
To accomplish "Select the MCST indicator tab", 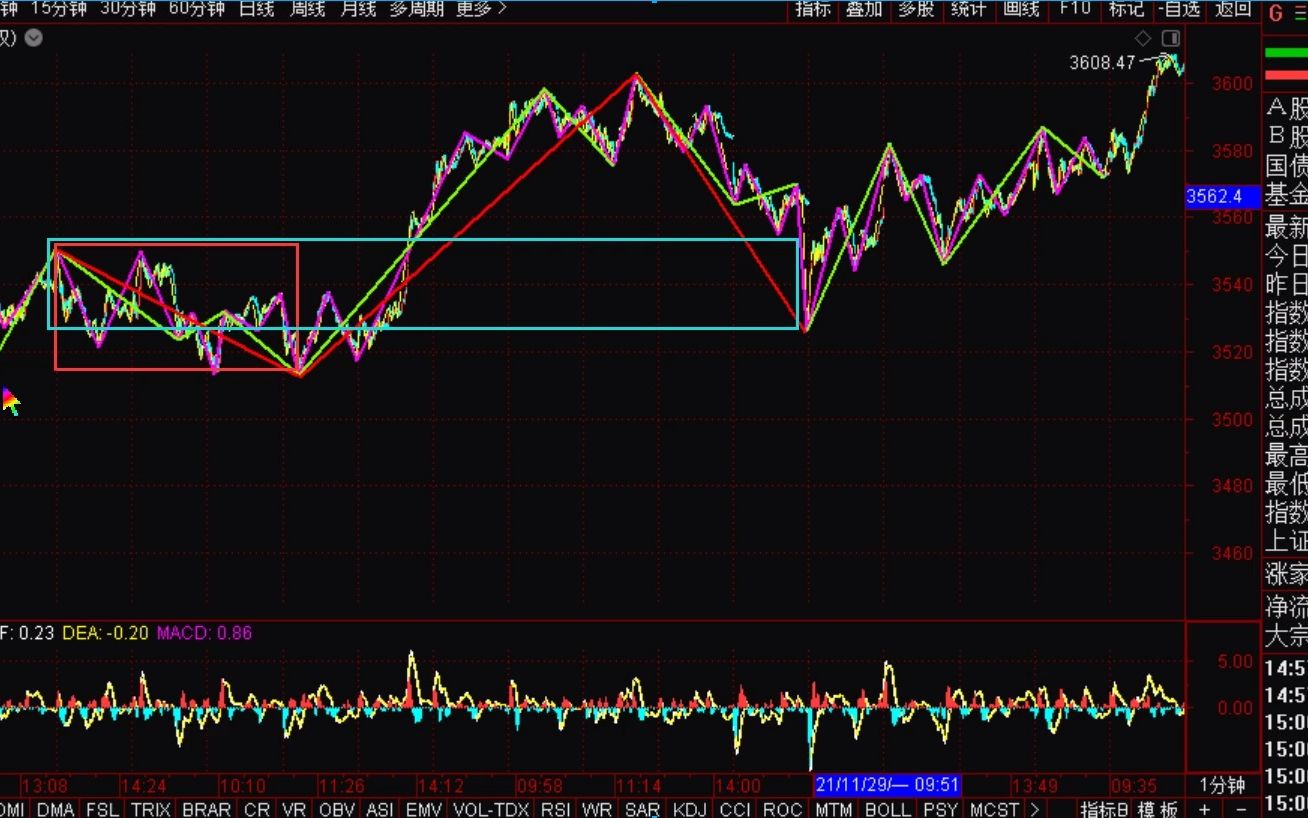I will (x=994, y=809).
